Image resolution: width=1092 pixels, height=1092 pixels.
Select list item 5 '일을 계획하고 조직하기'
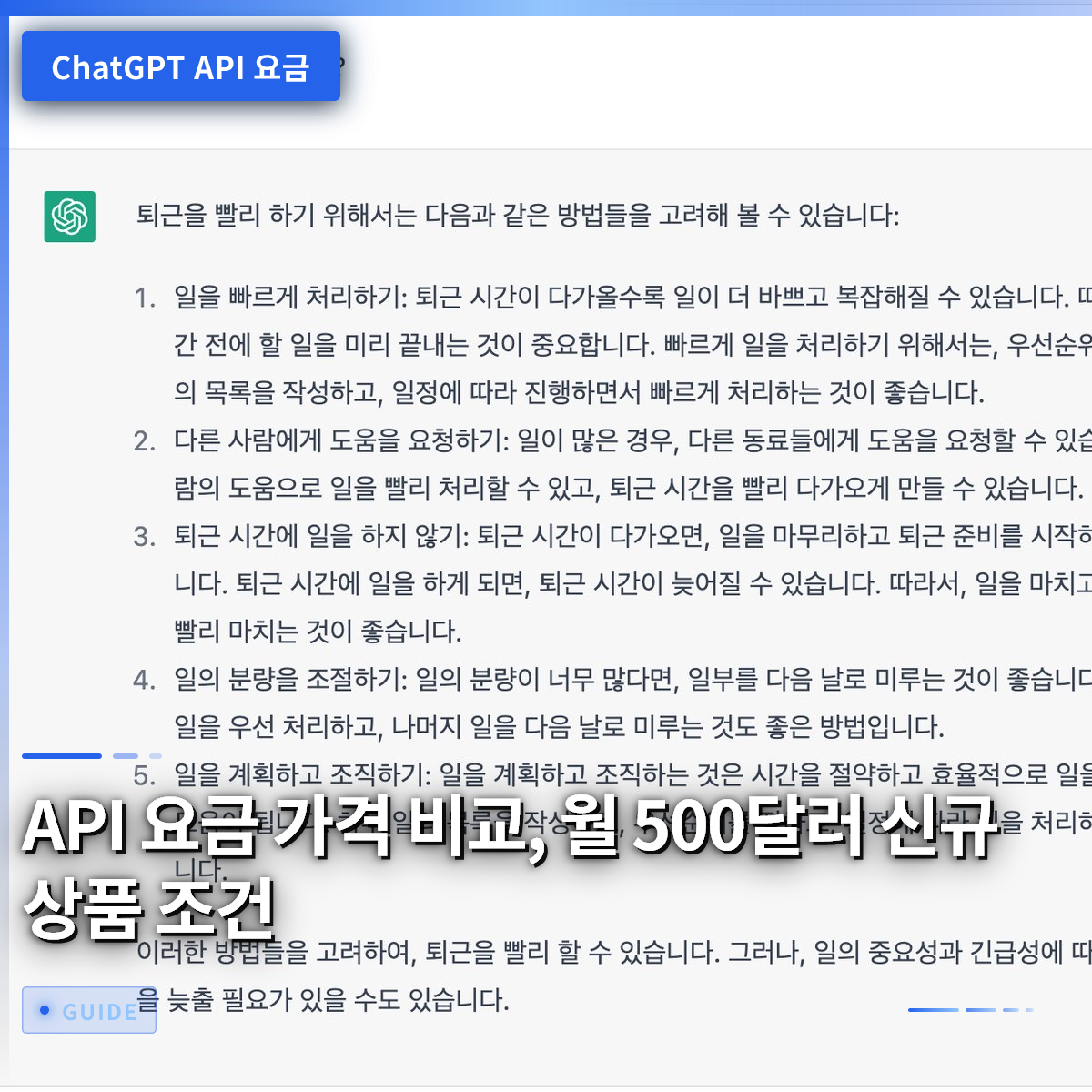click(302, 775)
